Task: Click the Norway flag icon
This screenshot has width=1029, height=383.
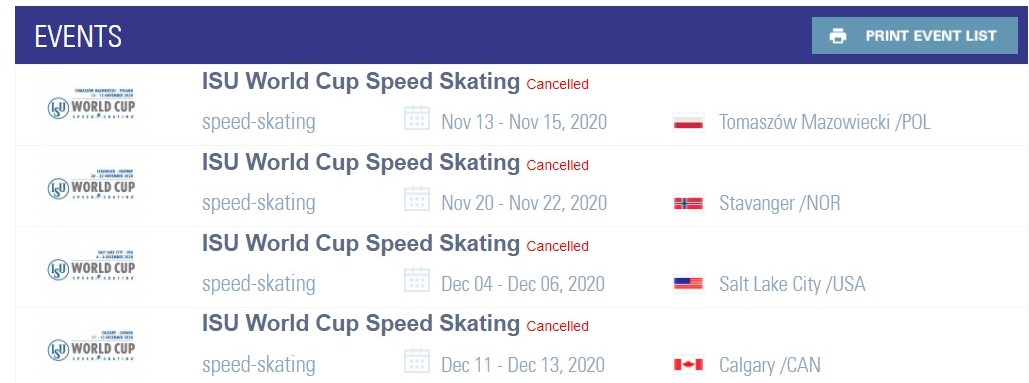Action: pyautogui.click(x=688, y=203)
